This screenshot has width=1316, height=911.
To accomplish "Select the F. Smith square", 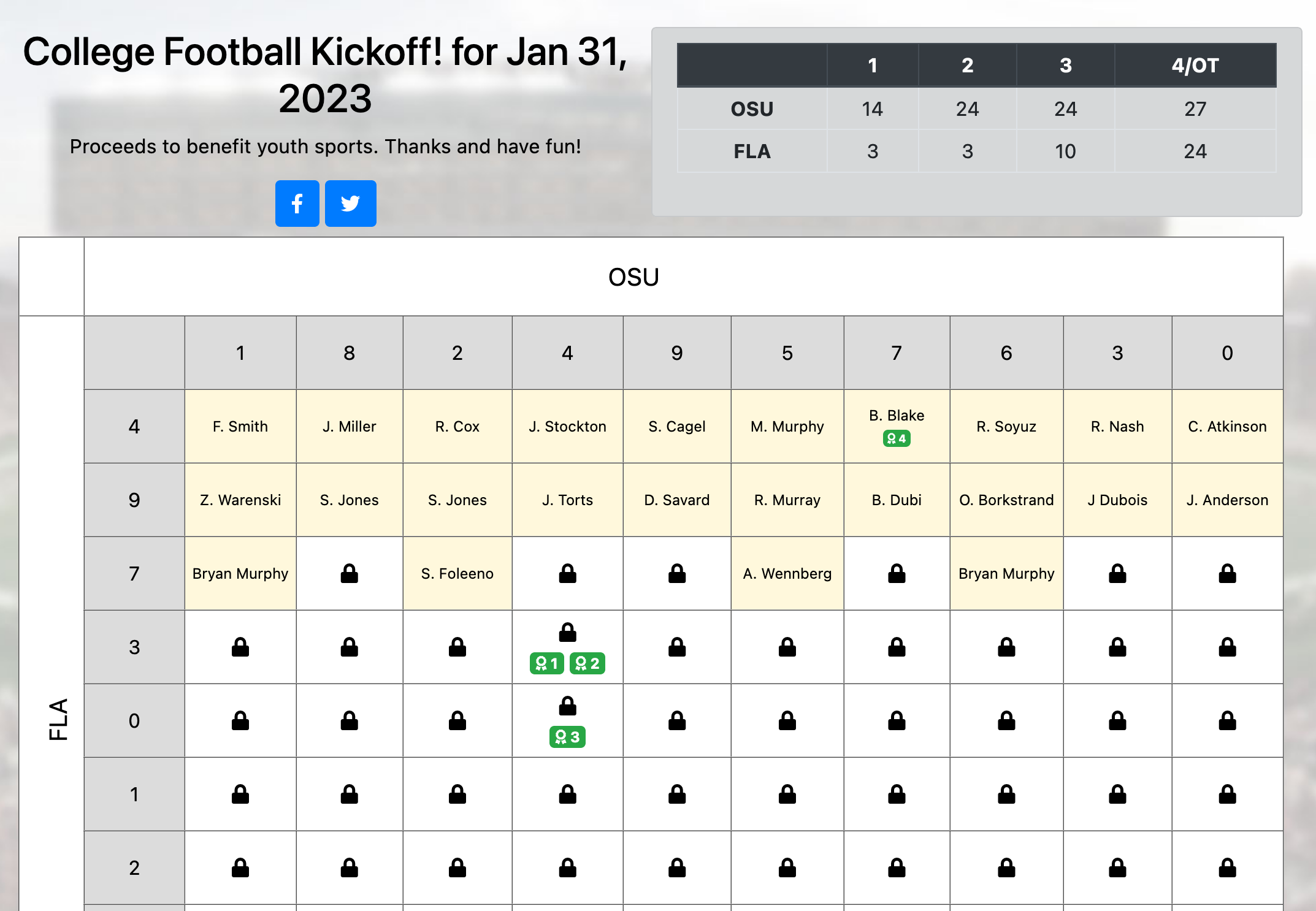I will 240,427.
